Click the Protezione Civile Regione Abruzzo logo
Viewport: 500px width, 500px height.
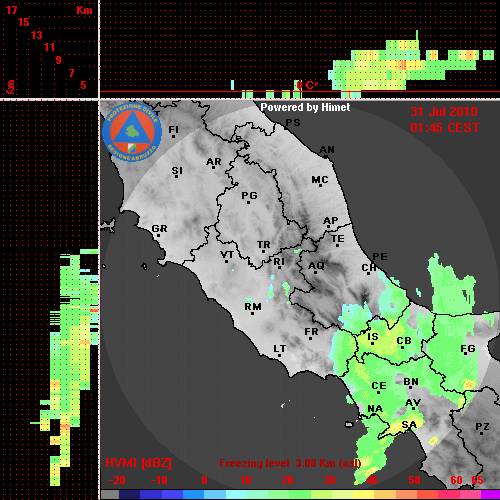pos(132,132)
